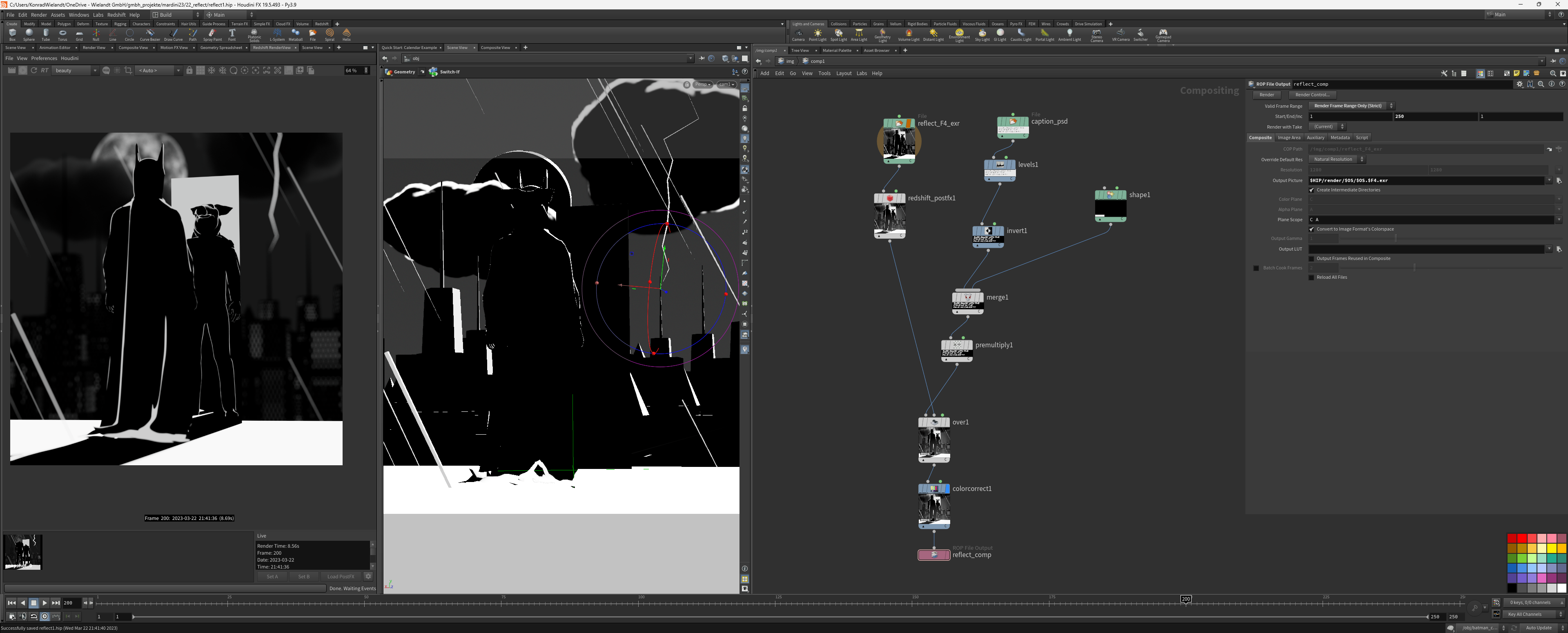The width and height of the screenshot is (1568, 633).
Task: Select the Helix shelf tool
Action: click(346, 35)
